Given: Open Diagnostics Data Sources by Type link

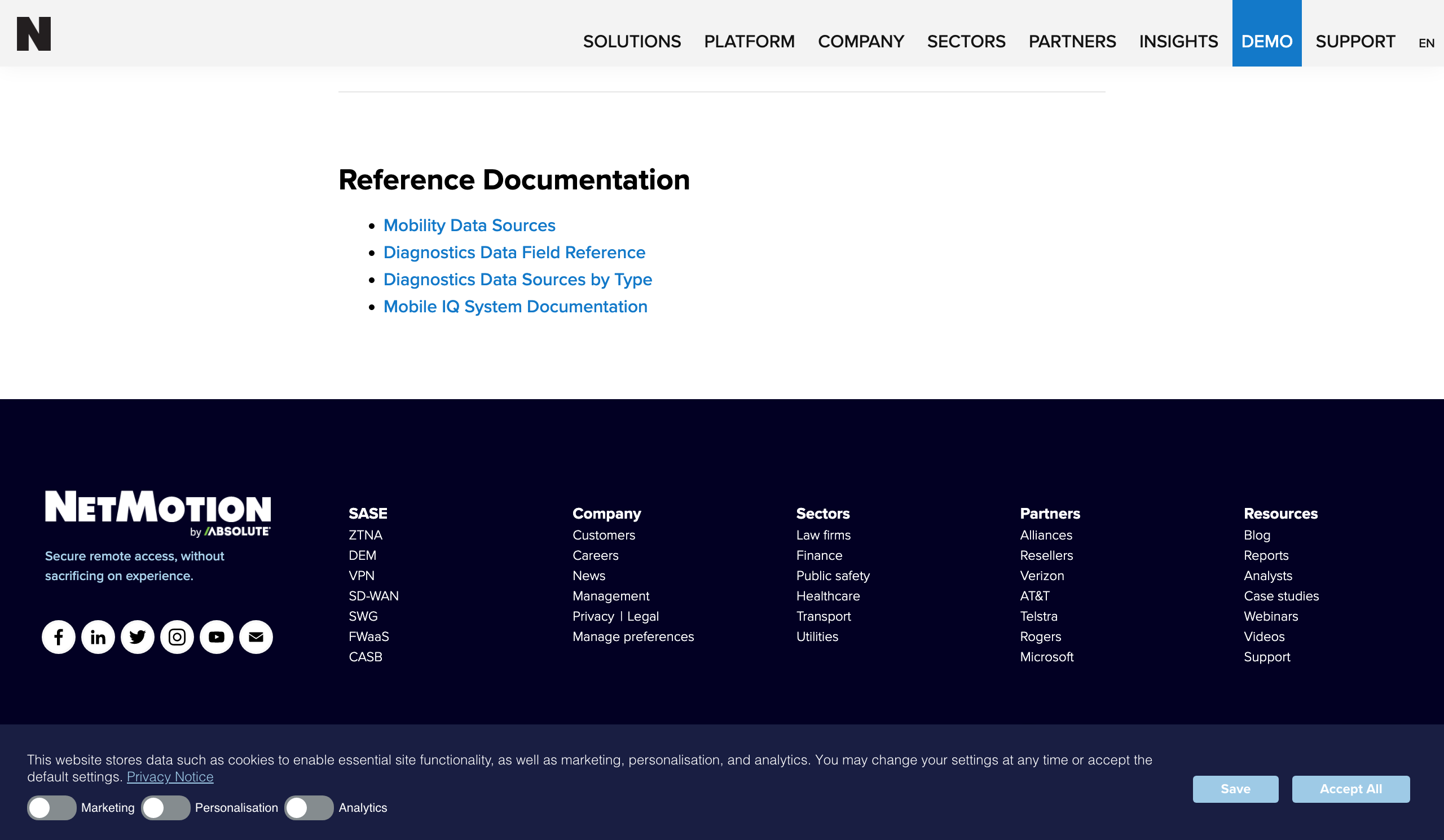Looking at the screenshot, I should tap(518, 280).
